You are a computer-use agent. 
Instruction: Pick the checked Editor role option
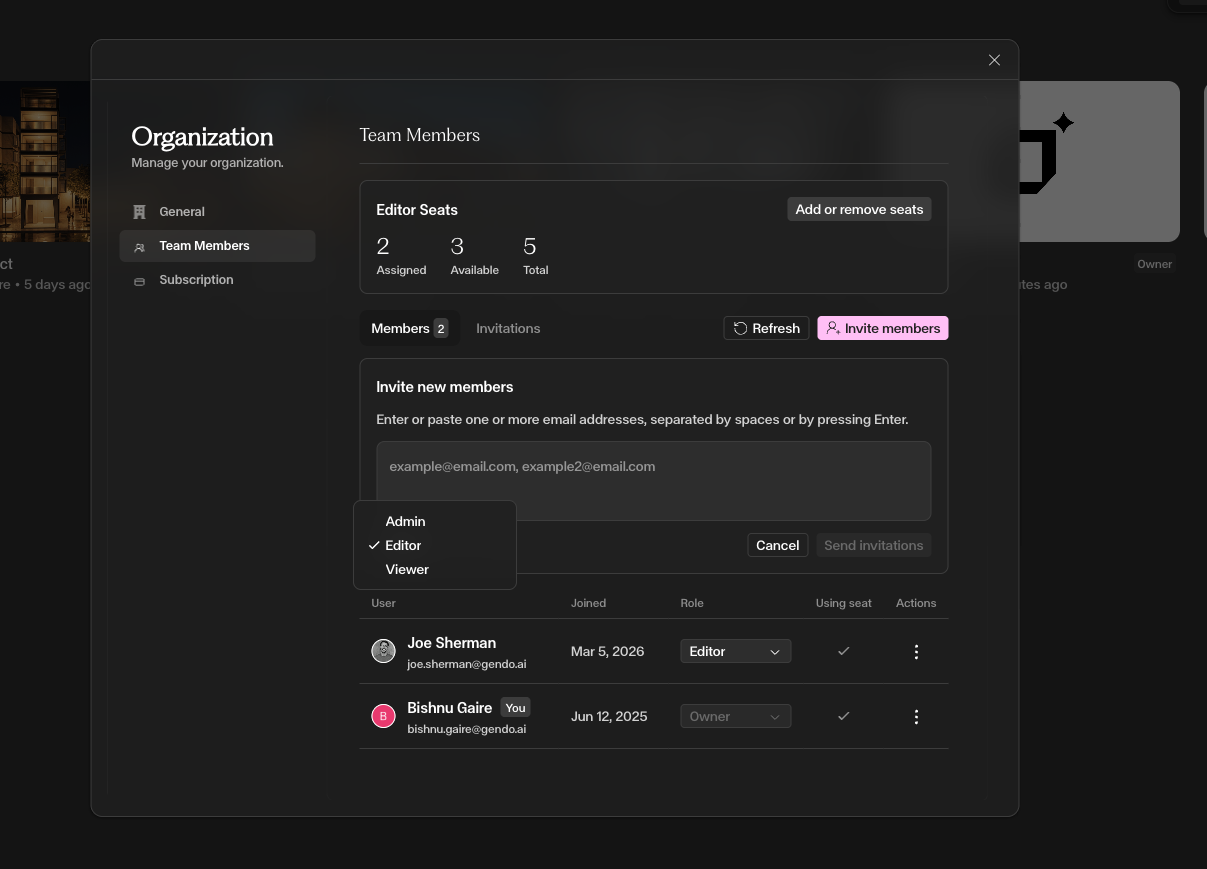tap(403, 546)
